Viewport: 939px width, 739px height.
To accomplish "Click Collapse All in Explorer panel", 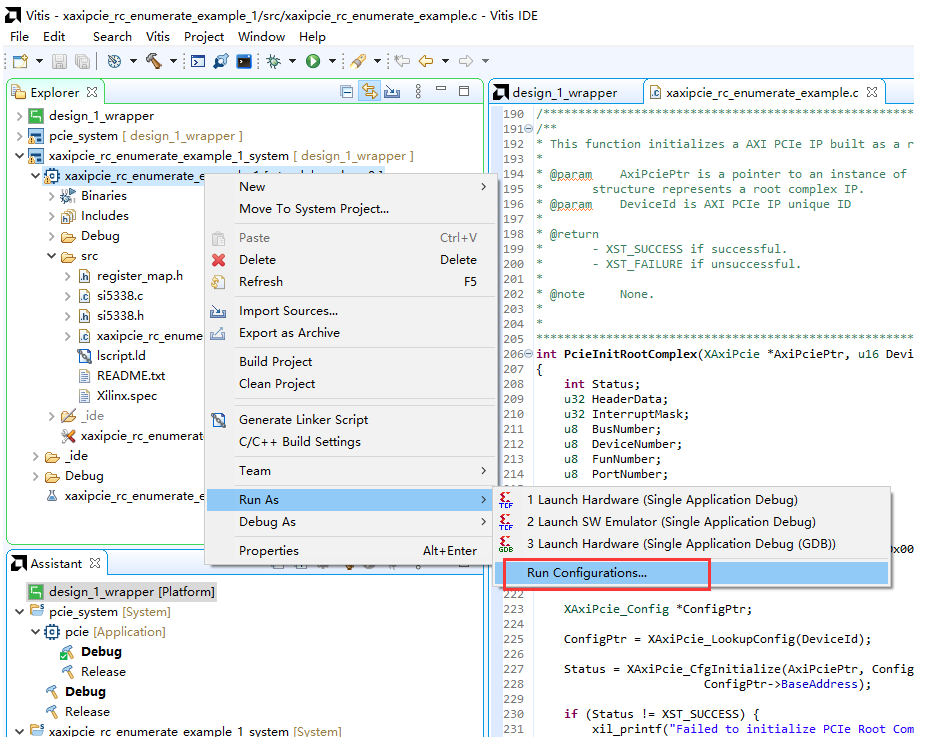I will [x=347, y=92].
